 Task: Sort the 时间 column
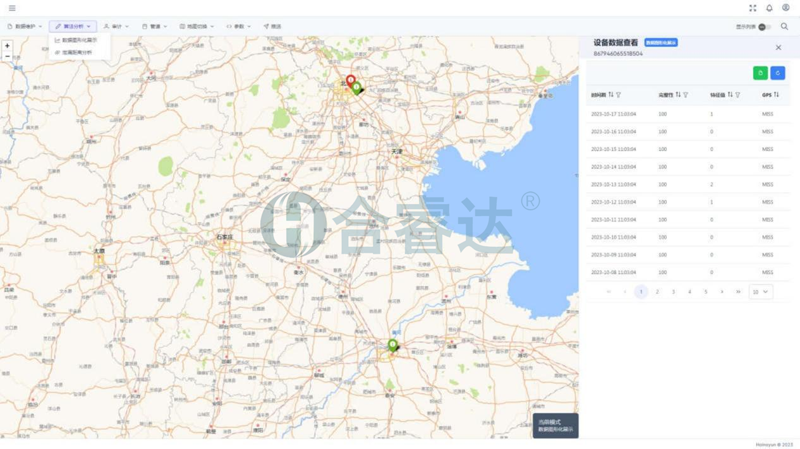[611, 95]
